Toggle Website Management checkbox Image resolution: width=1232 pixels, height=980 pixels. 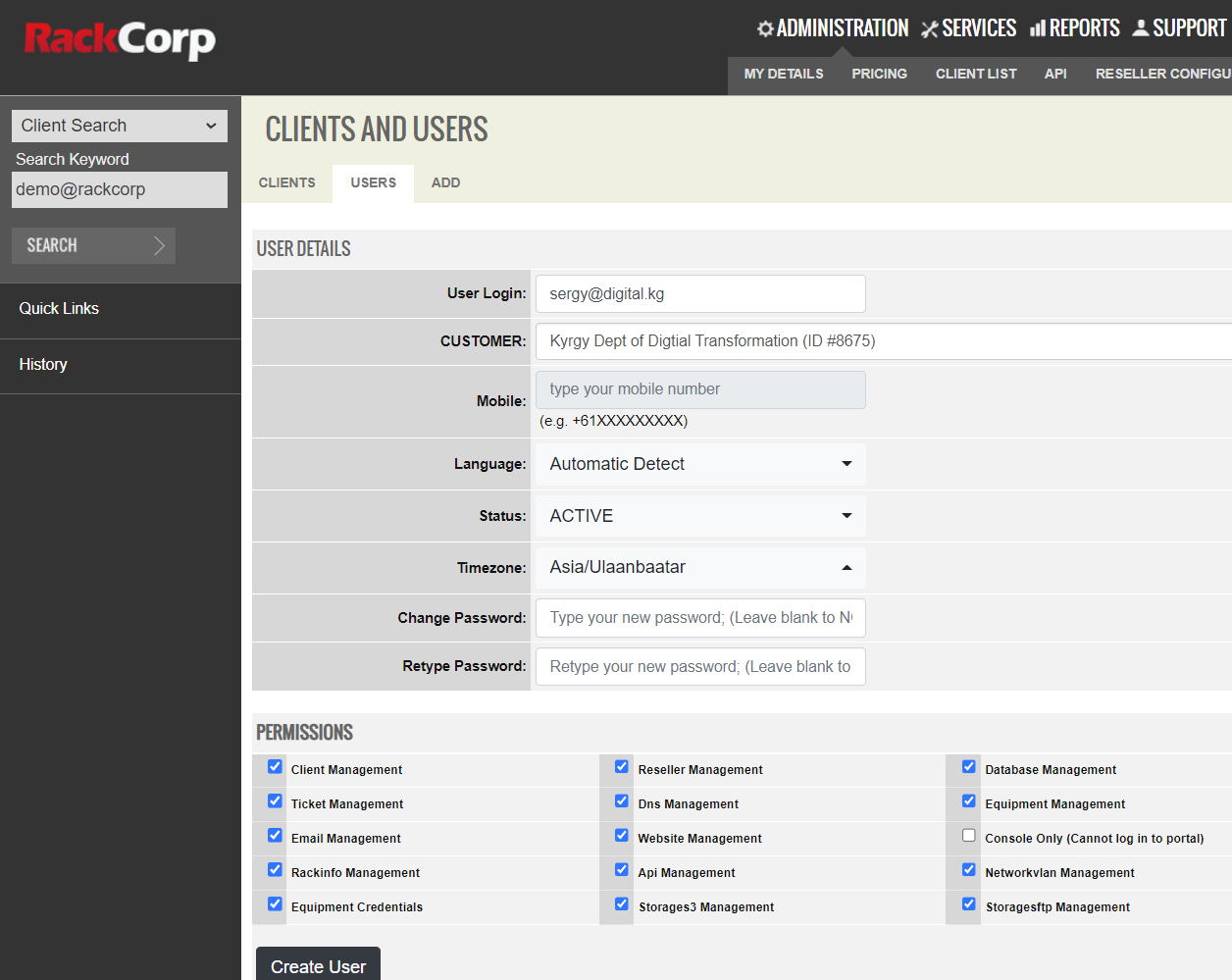tap(622, 836)
